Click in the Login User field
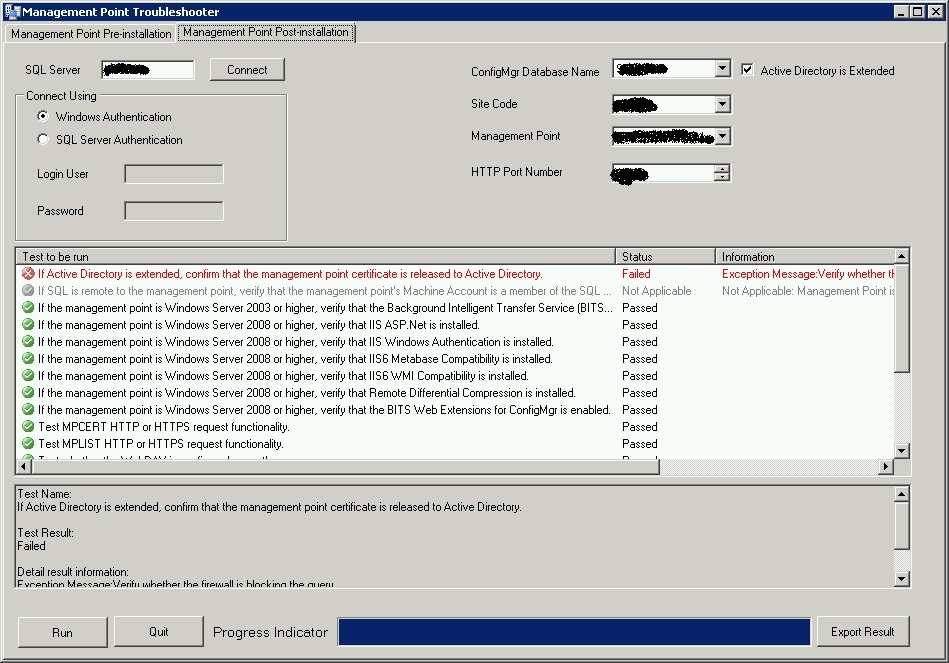Screen dimensions: 949x663 click(174, 174)
